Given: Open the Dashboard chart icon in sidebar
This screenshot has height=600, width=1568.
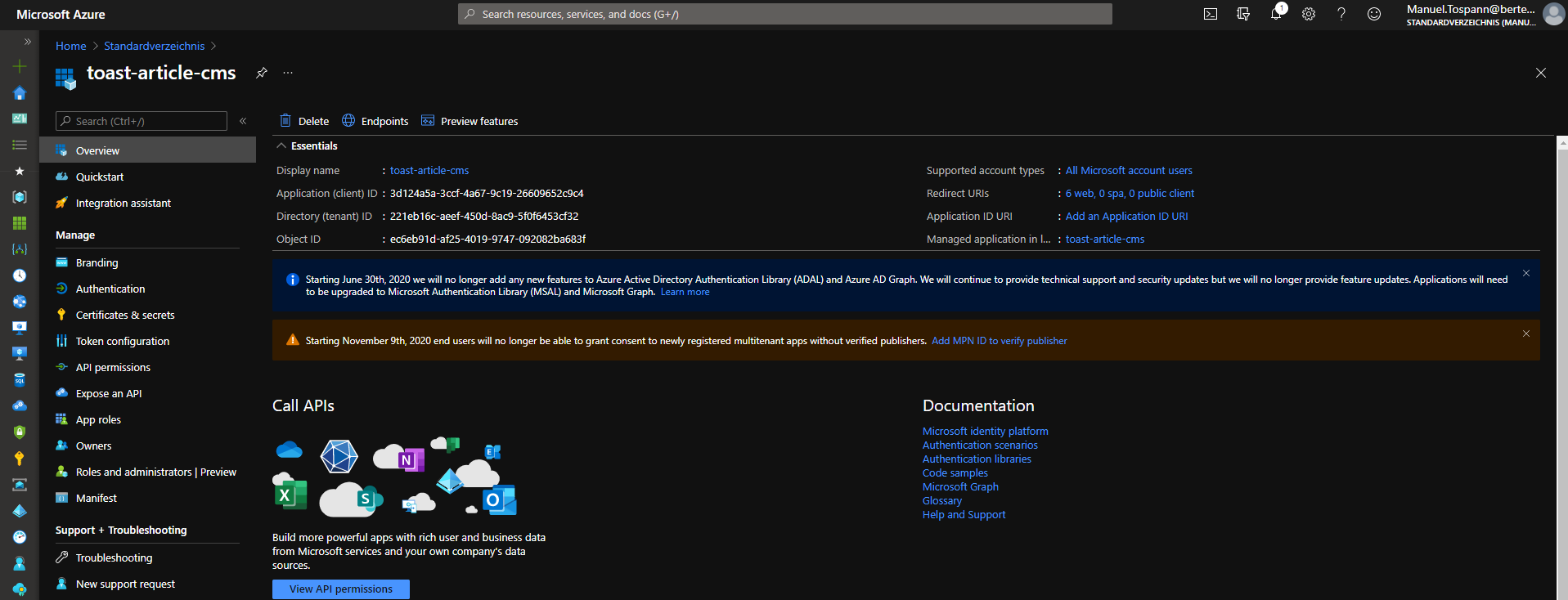Looking at the screenshot, I should click(x=20, y=119).
